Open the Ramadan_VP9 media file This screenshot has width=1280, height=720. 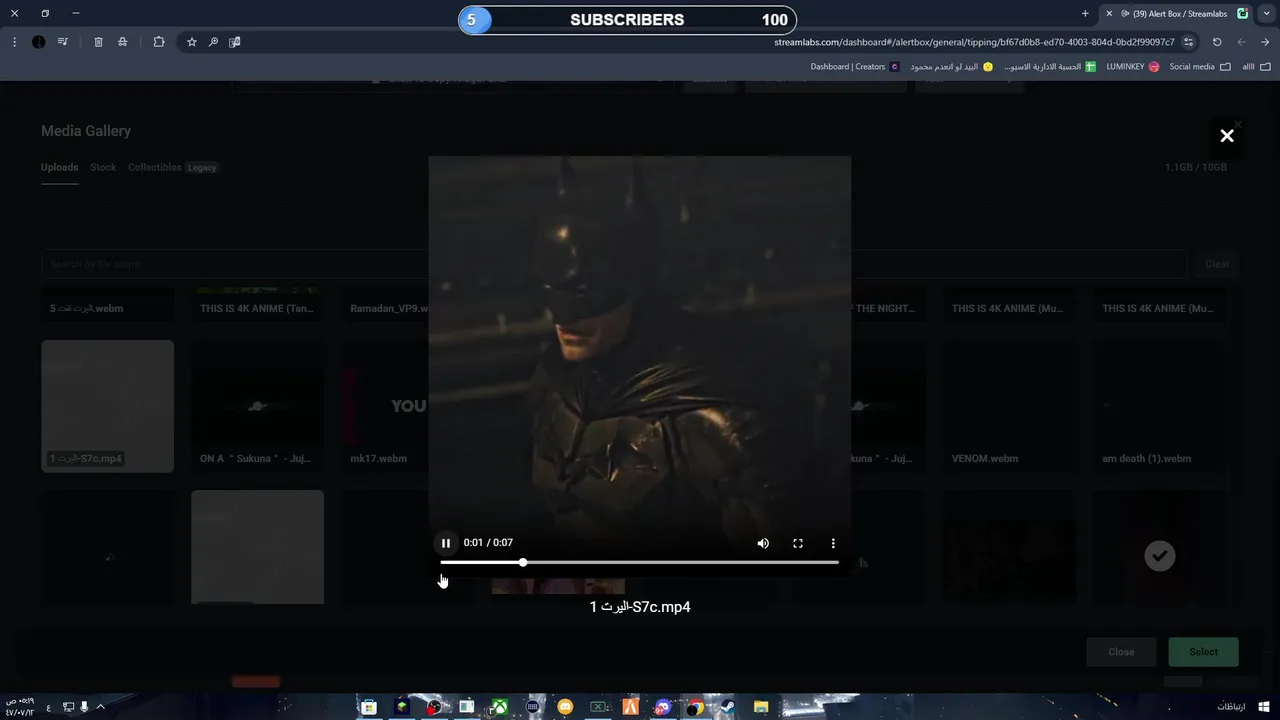tap(389, 308)
